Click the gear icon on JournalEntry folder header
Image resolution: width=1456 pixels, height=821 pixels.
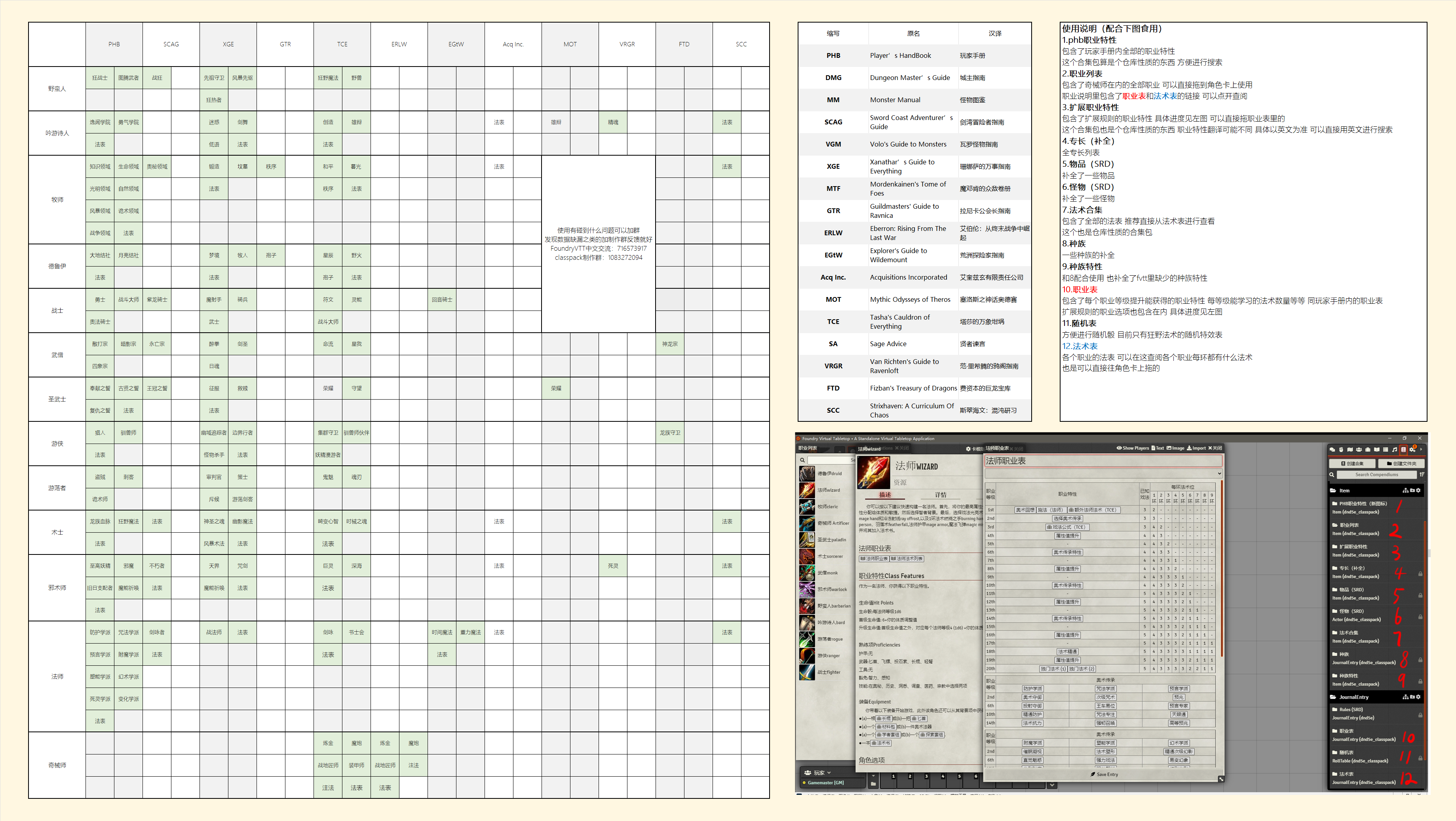(x=1418, y=697)
